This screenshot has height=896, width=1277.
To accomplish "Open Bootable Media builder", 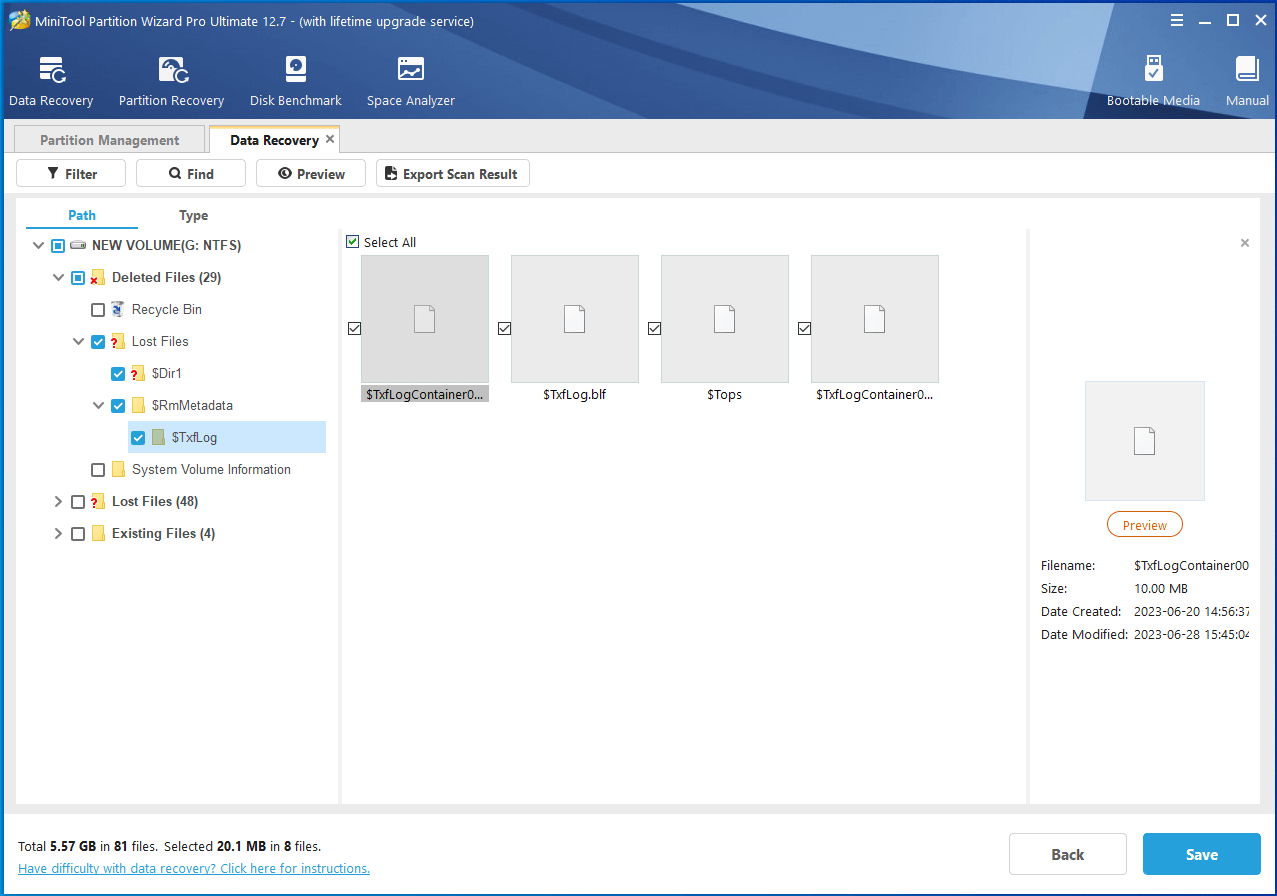I will tap(1153, 69).
